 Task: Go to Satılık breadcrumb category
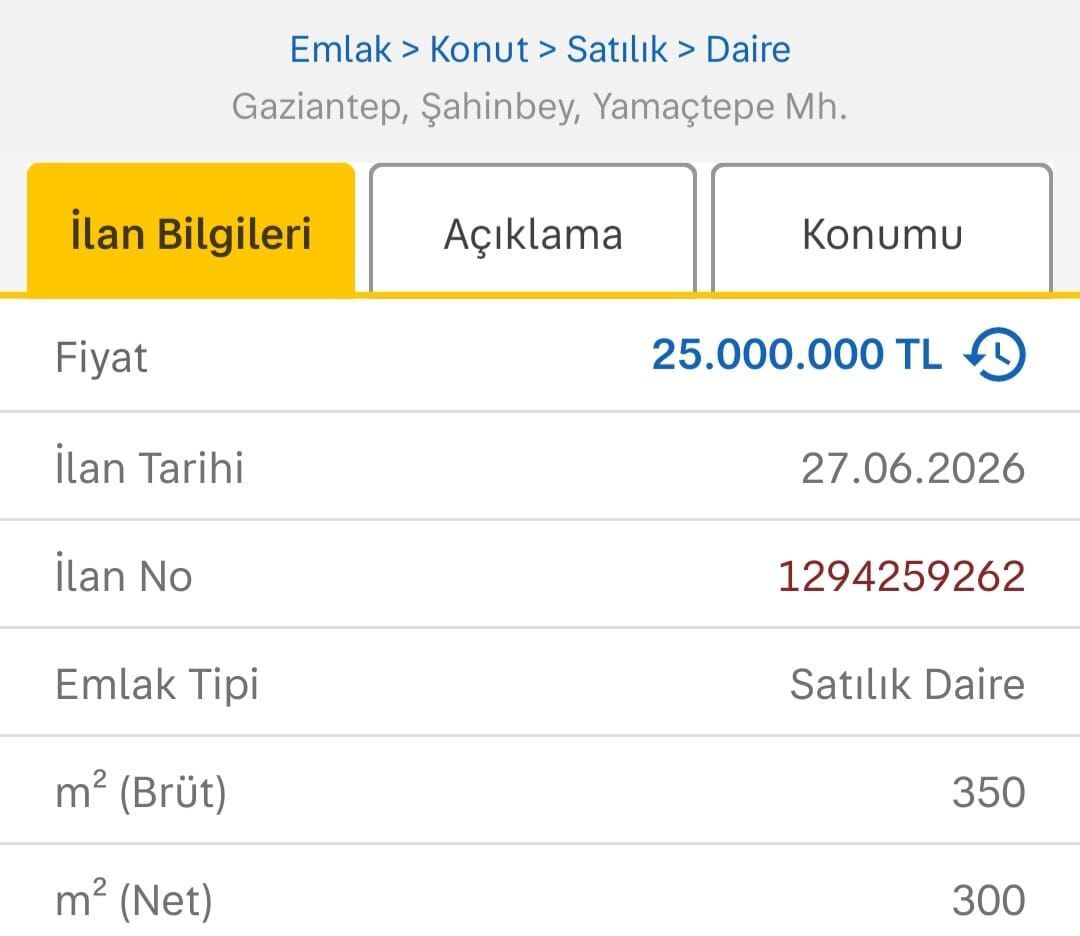617,50
